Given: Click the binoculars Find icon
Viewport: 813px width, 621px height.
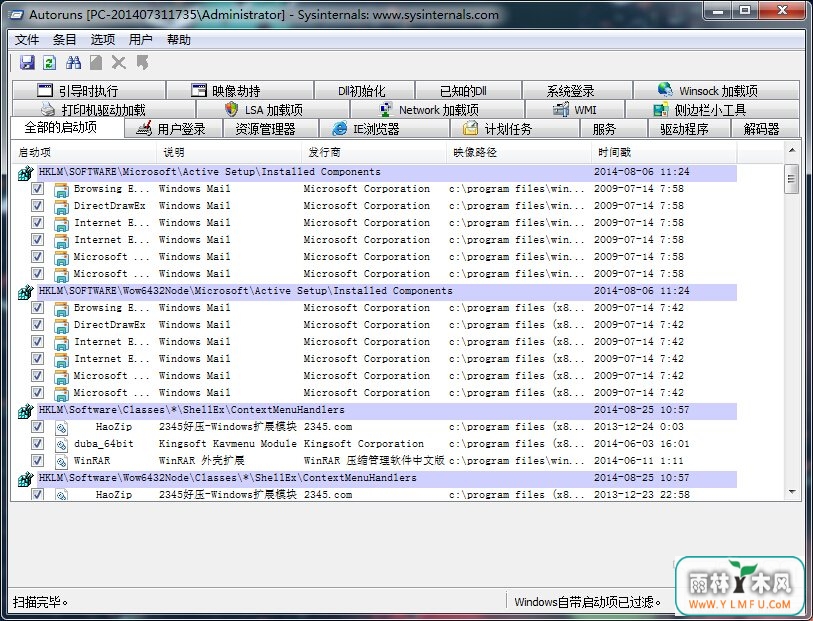Looking at the screenshot, I should (x=74, y=63).
